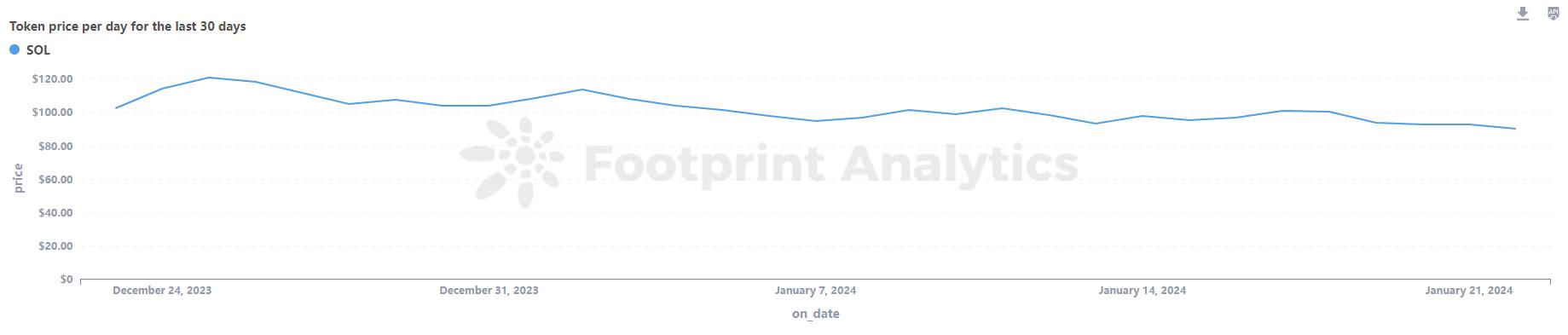
Task: Click the $100.00 y-axis label
Action: tap(52, 113)
